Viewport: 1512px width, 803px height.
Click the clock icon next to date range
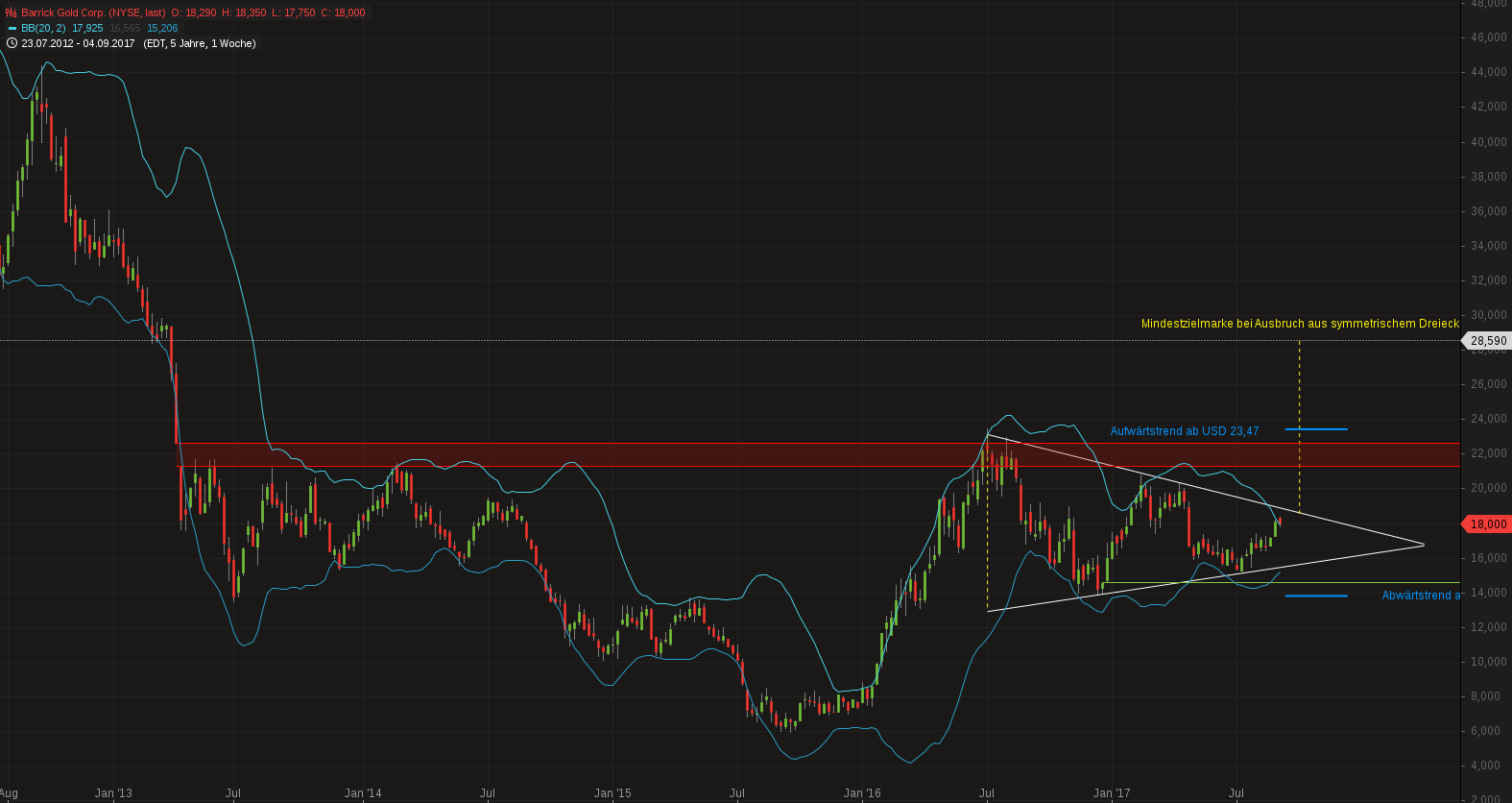point(12,43)
